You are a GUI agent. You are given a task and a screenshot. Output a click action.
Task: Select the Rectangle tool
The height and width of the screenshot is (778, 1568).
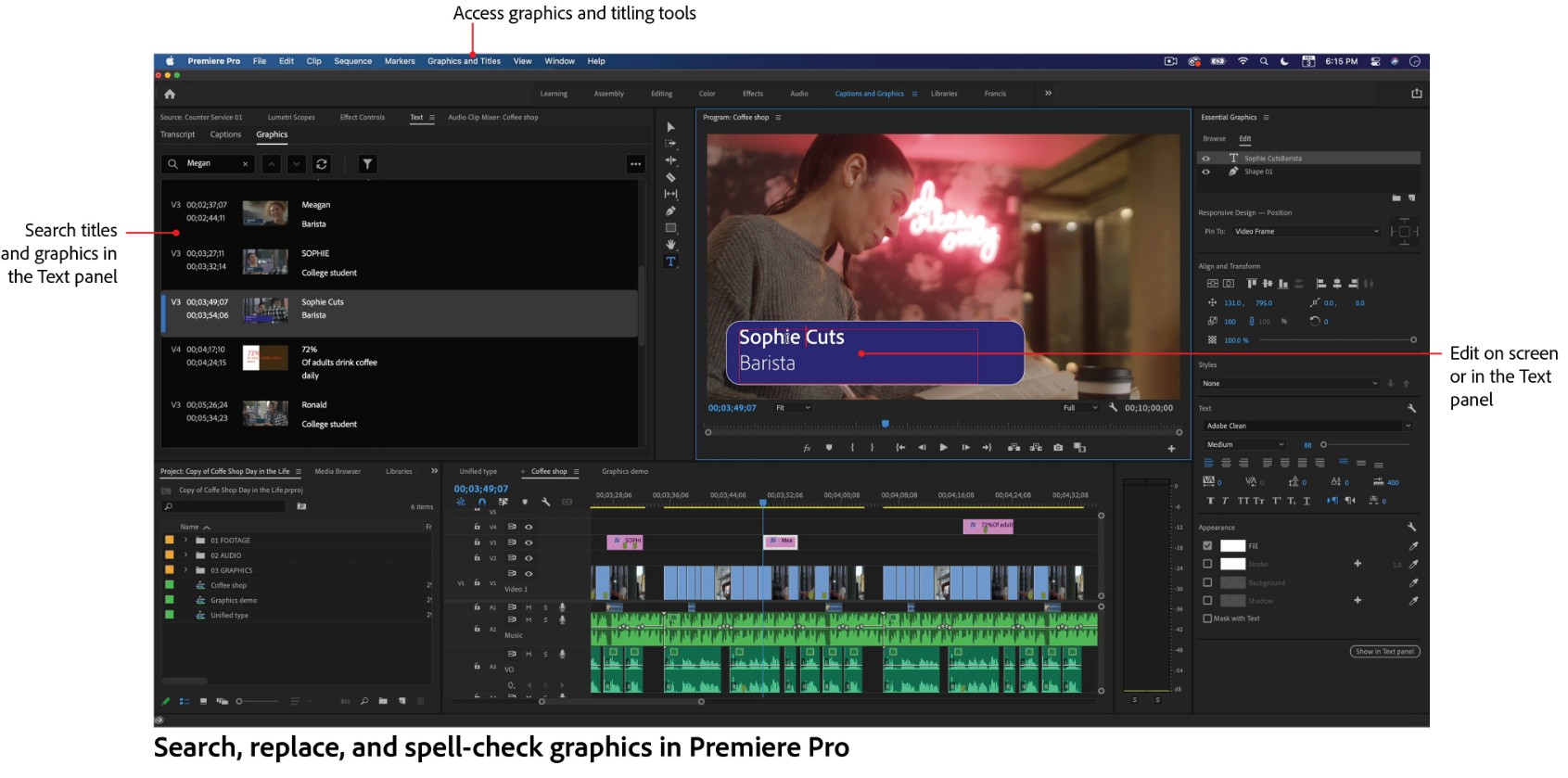point(670,227)
